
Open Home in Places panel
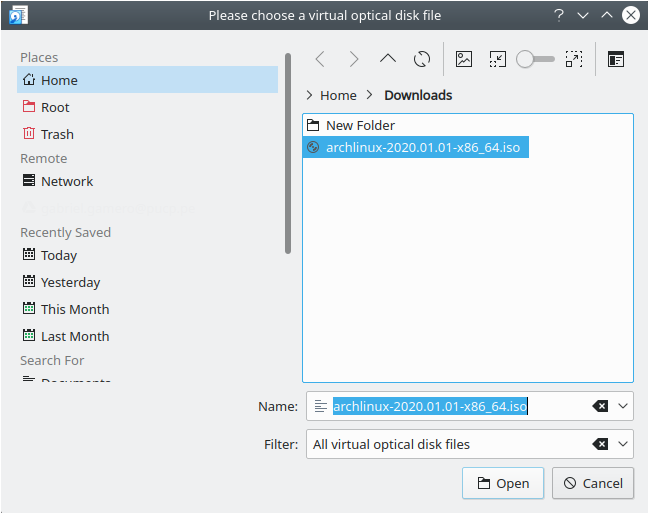click(x=147, y=80)
